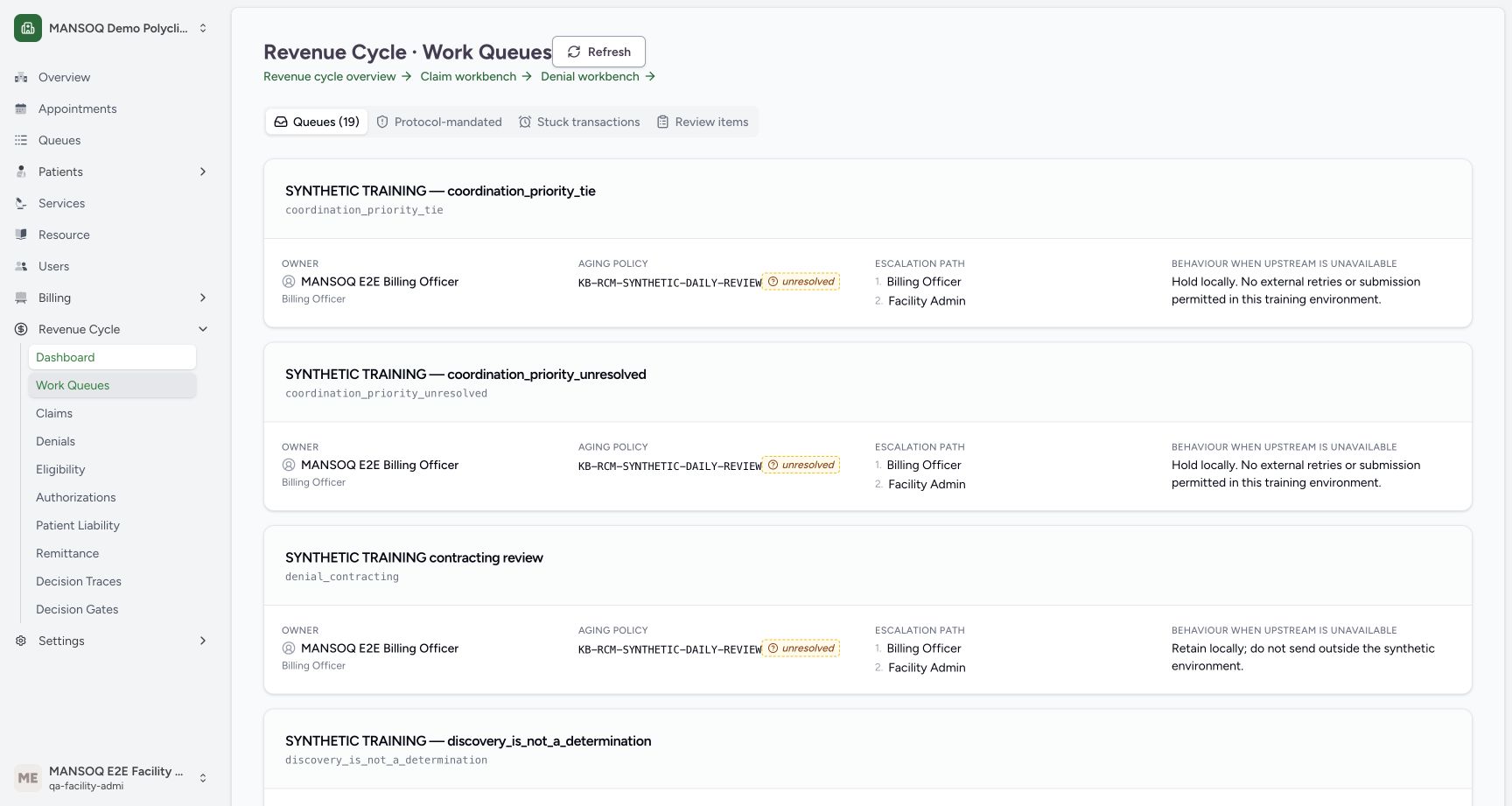Click the Services sidebar icon
Viewport: 1512px width, 806px height.
[x=21, y=203]
